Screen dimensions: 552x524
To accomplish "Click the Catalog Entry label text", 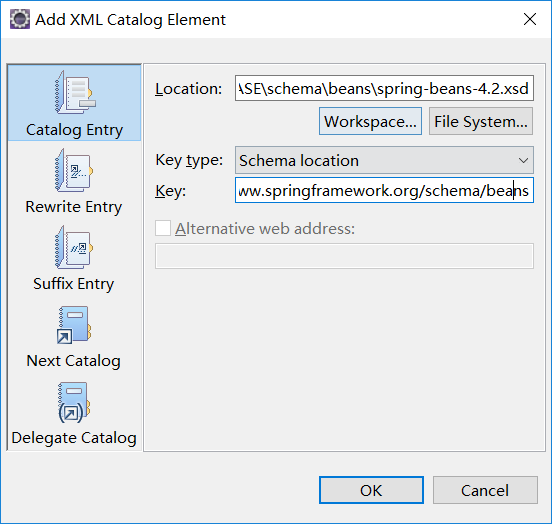I will pos(74,130).
